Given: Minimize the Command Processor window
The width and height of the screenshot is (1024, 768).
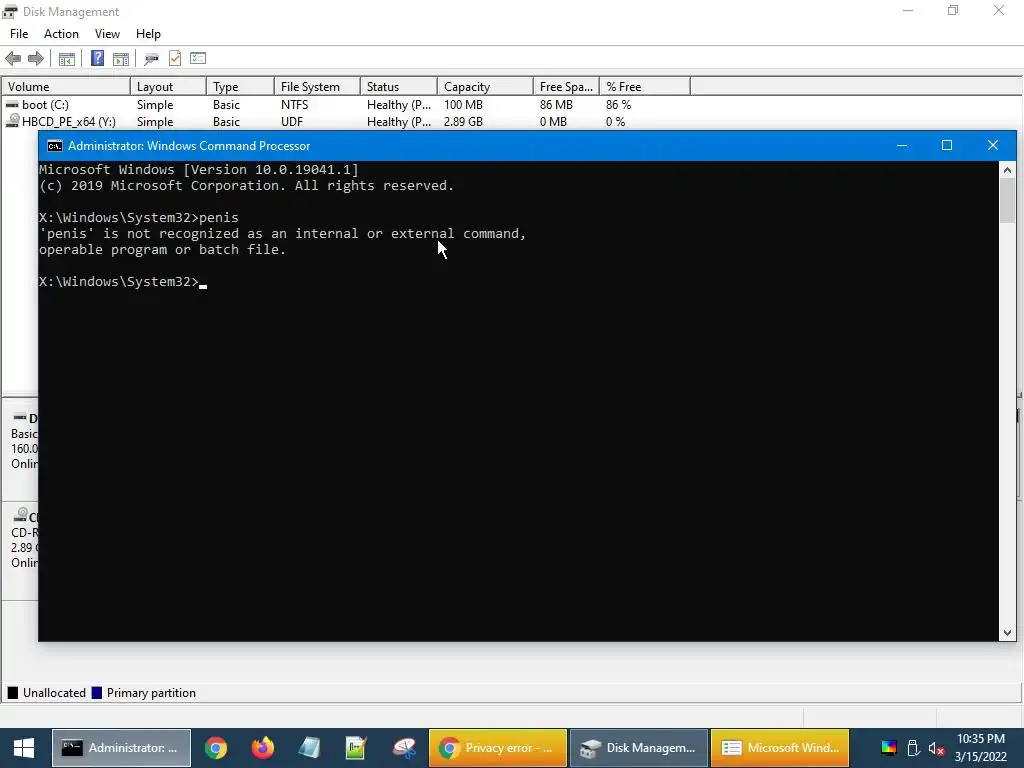Looking at the screenshot, I should [x=902, y=145].
